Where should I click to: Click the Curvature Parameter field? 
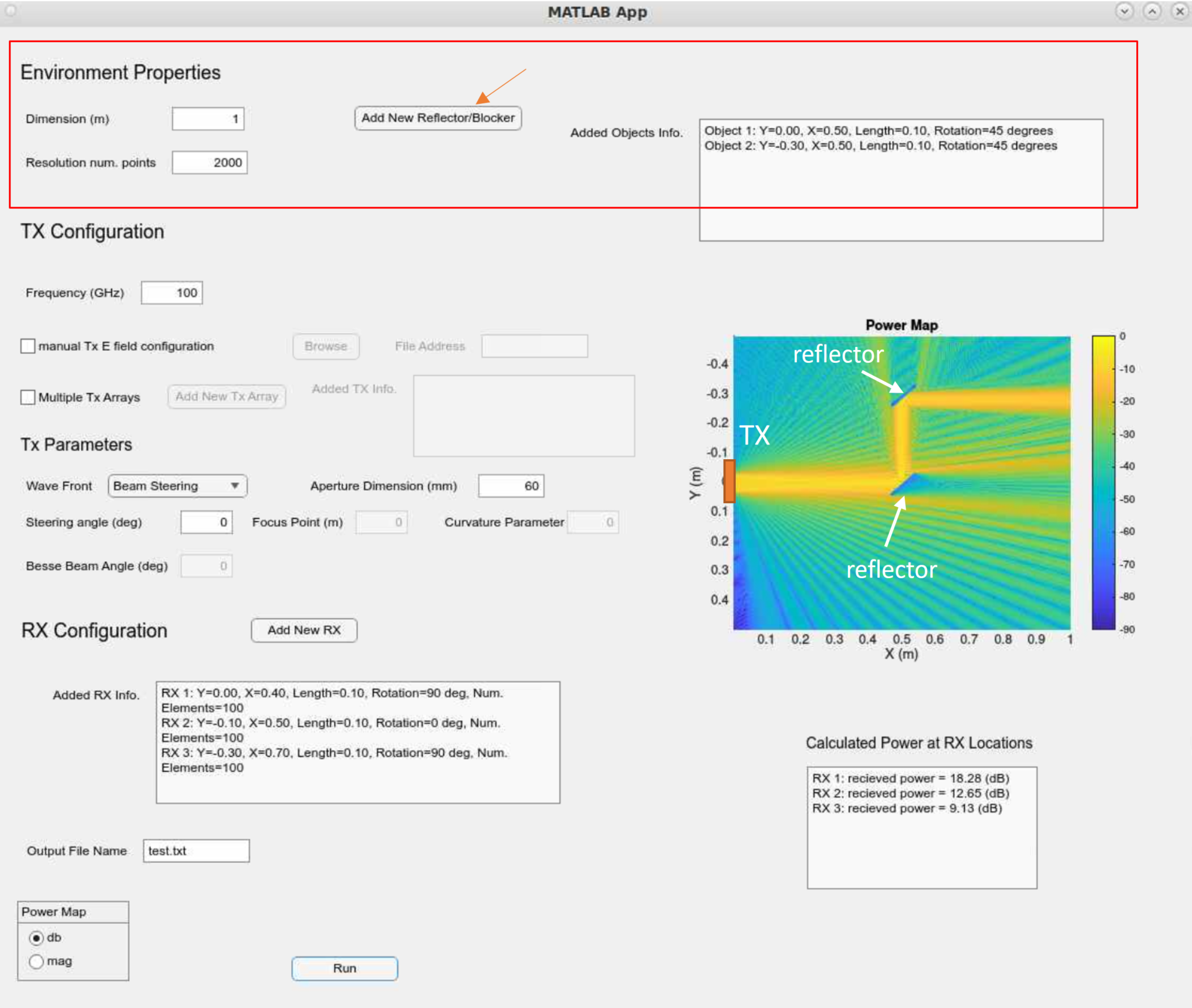point(593,522)
